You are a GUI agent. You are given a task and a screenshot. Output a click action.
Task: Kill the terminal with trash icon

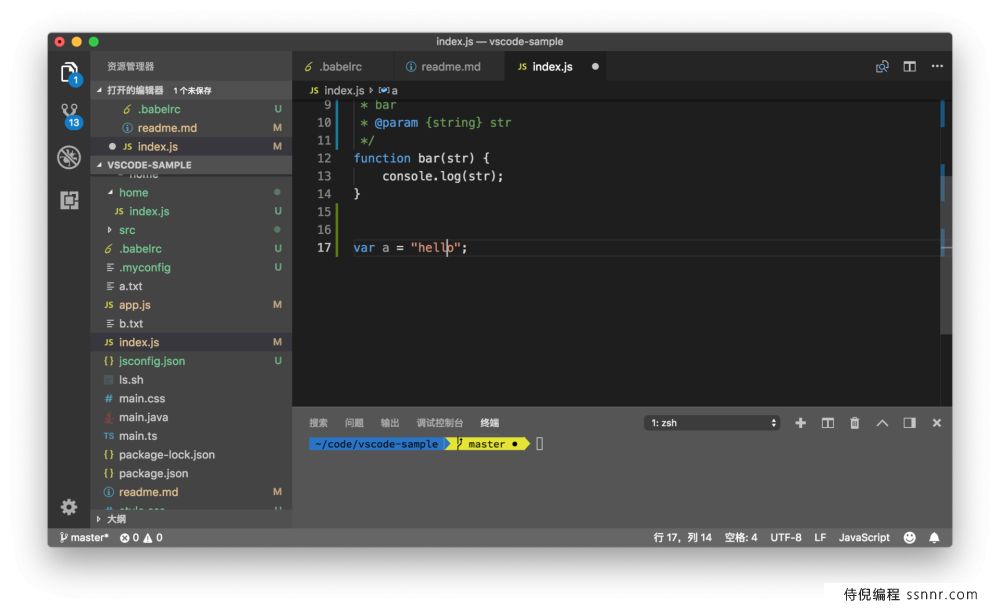(855, 422)
